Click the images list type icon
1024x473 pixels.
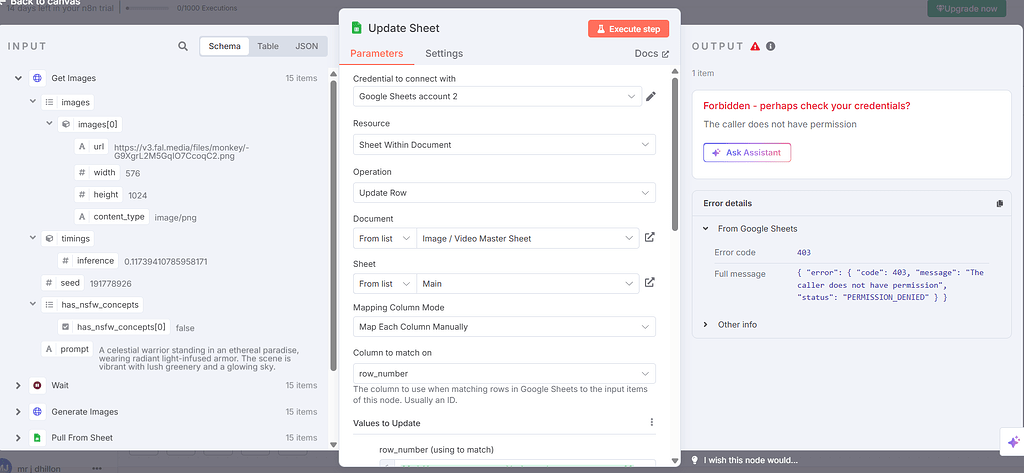[50, 103]
